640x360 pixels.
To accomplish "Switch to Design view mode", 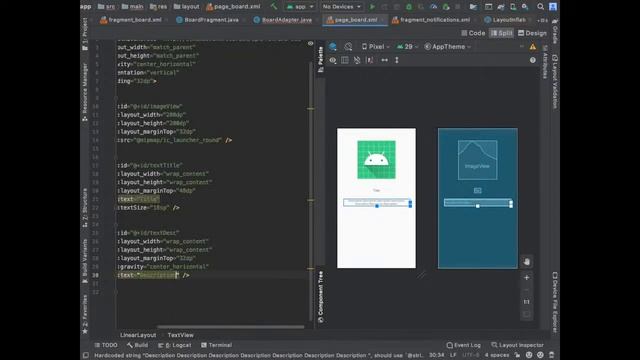I will (532, 33).
